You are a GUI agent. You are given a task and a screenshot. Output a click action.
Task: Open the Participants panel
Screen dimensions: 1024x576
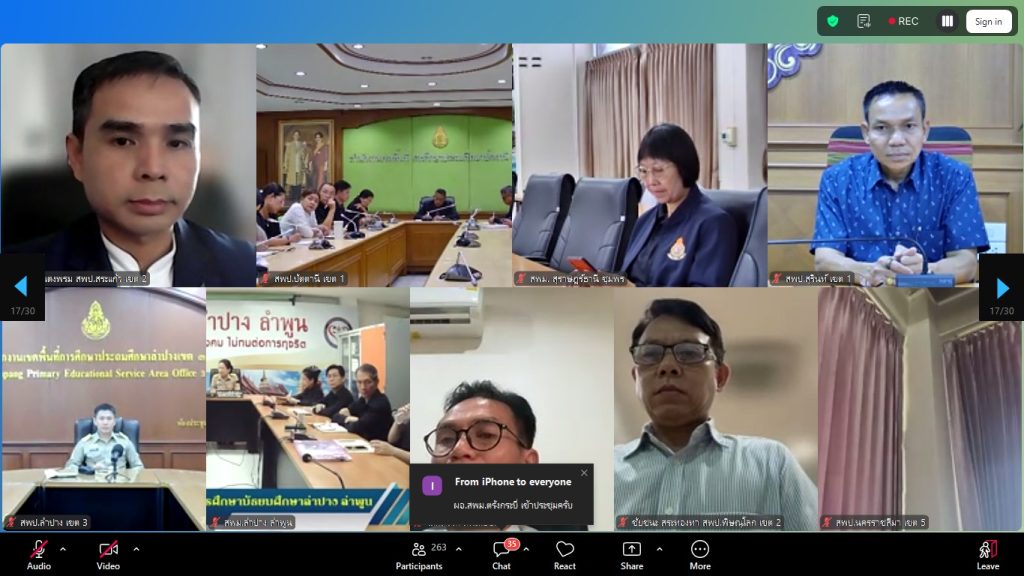tap(419, 555)
